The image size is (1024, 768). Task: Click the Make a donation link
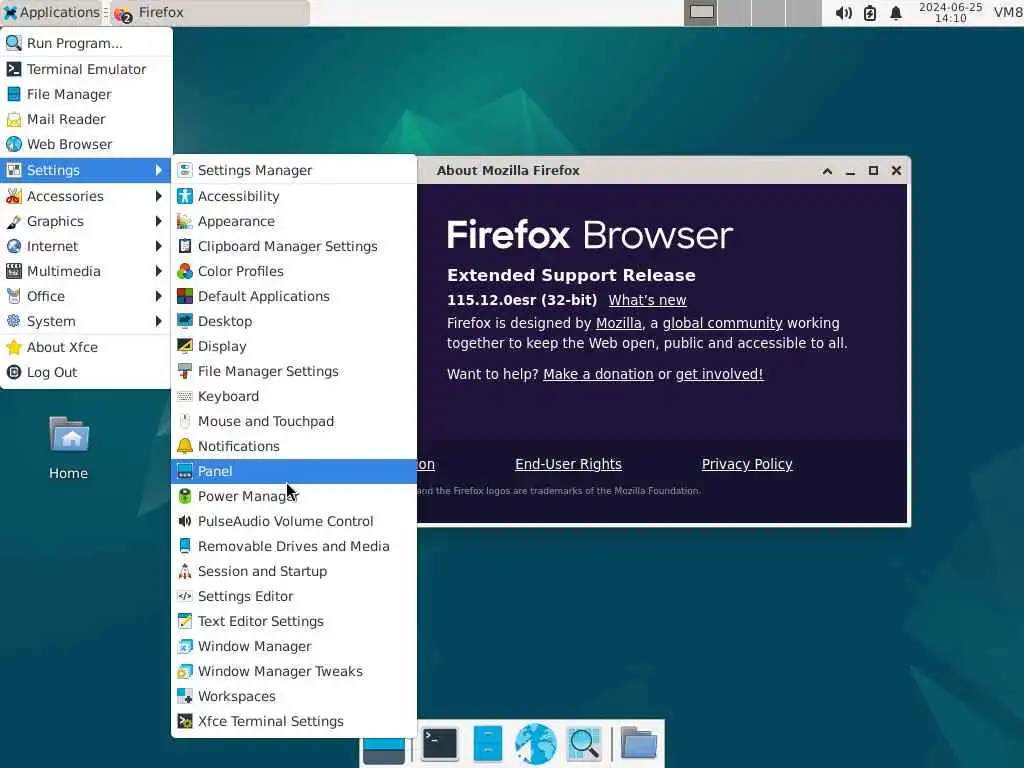point(598,374)
